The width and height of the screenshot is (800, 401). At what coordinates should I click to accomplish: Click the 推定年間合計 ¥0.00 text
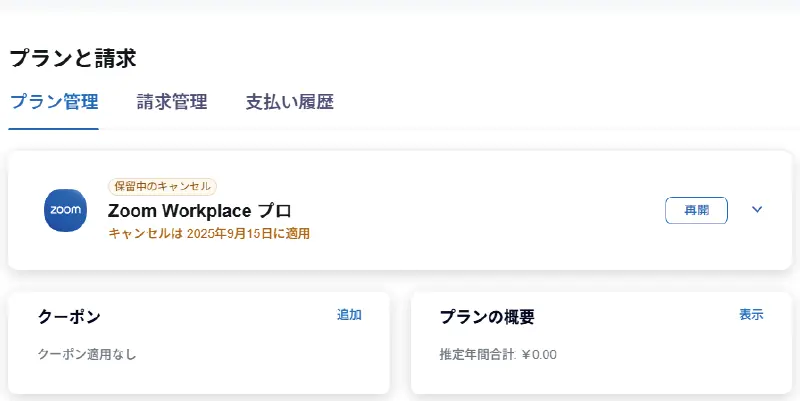coord(498,355)
